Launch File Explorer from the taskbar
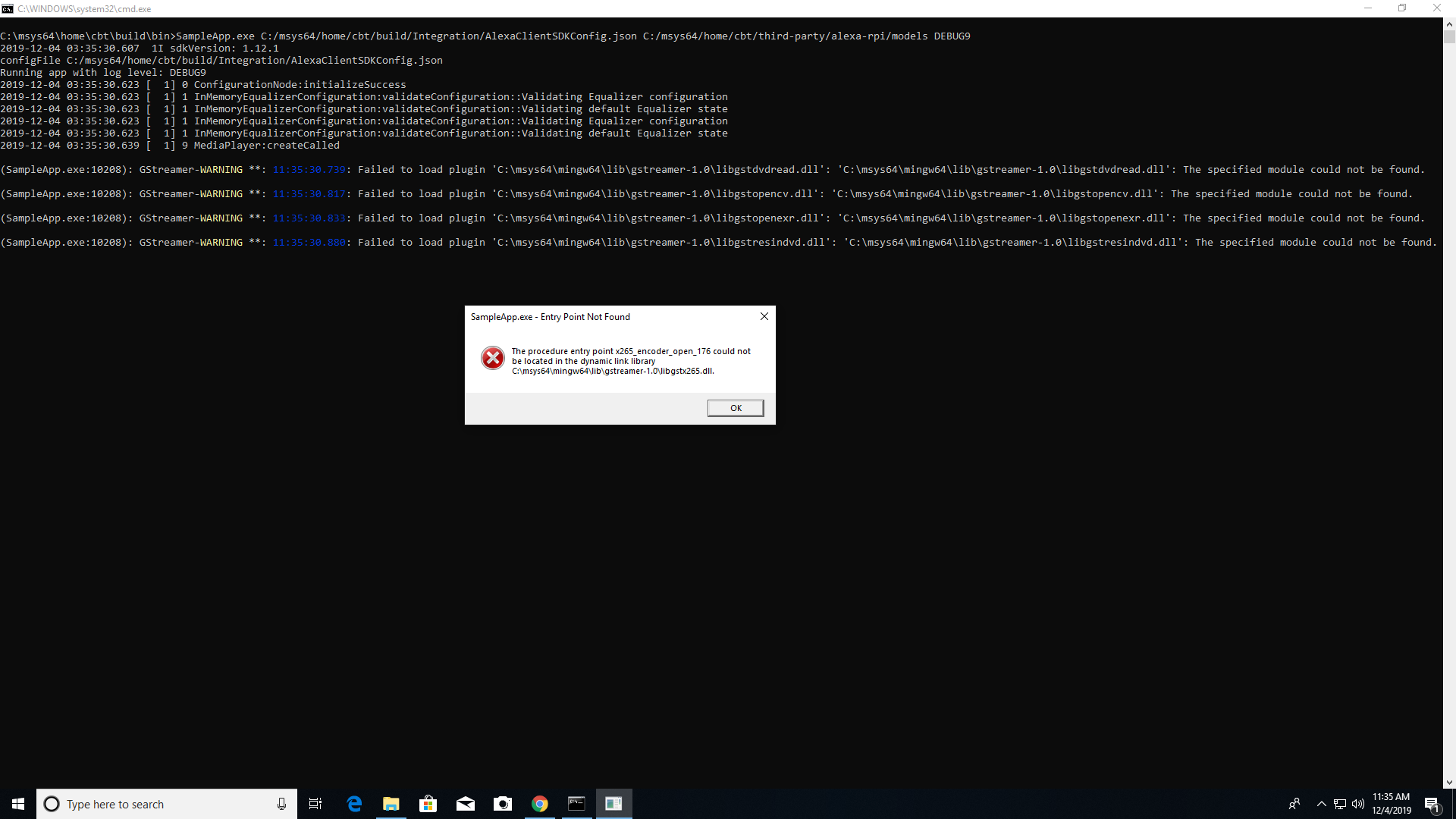The height and width of the screenshot is (819, 1456). pos(391,803)
